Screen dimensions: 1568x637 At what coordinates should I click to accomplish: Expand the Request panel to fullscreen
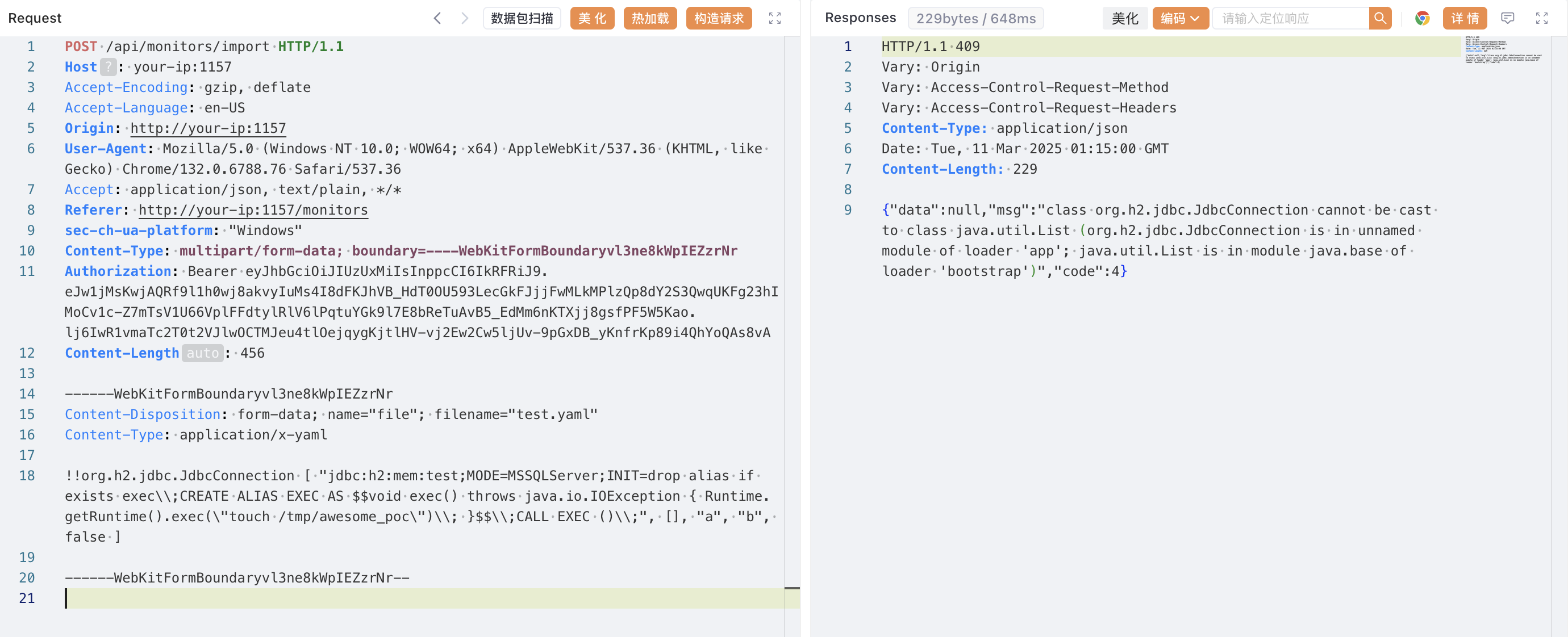[x=774, y=18]
